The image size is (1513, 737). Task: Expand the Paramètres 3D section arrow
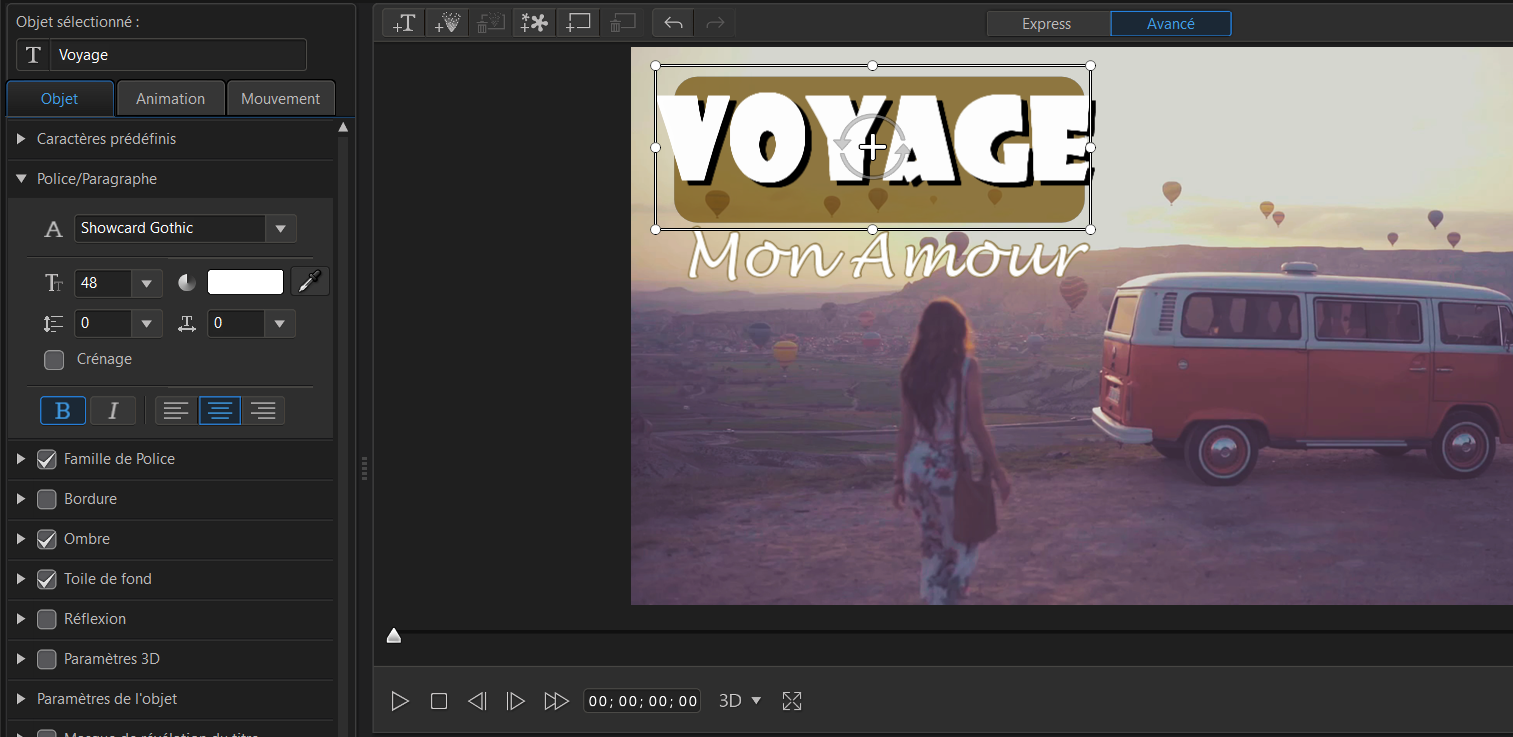coord(22,659)
